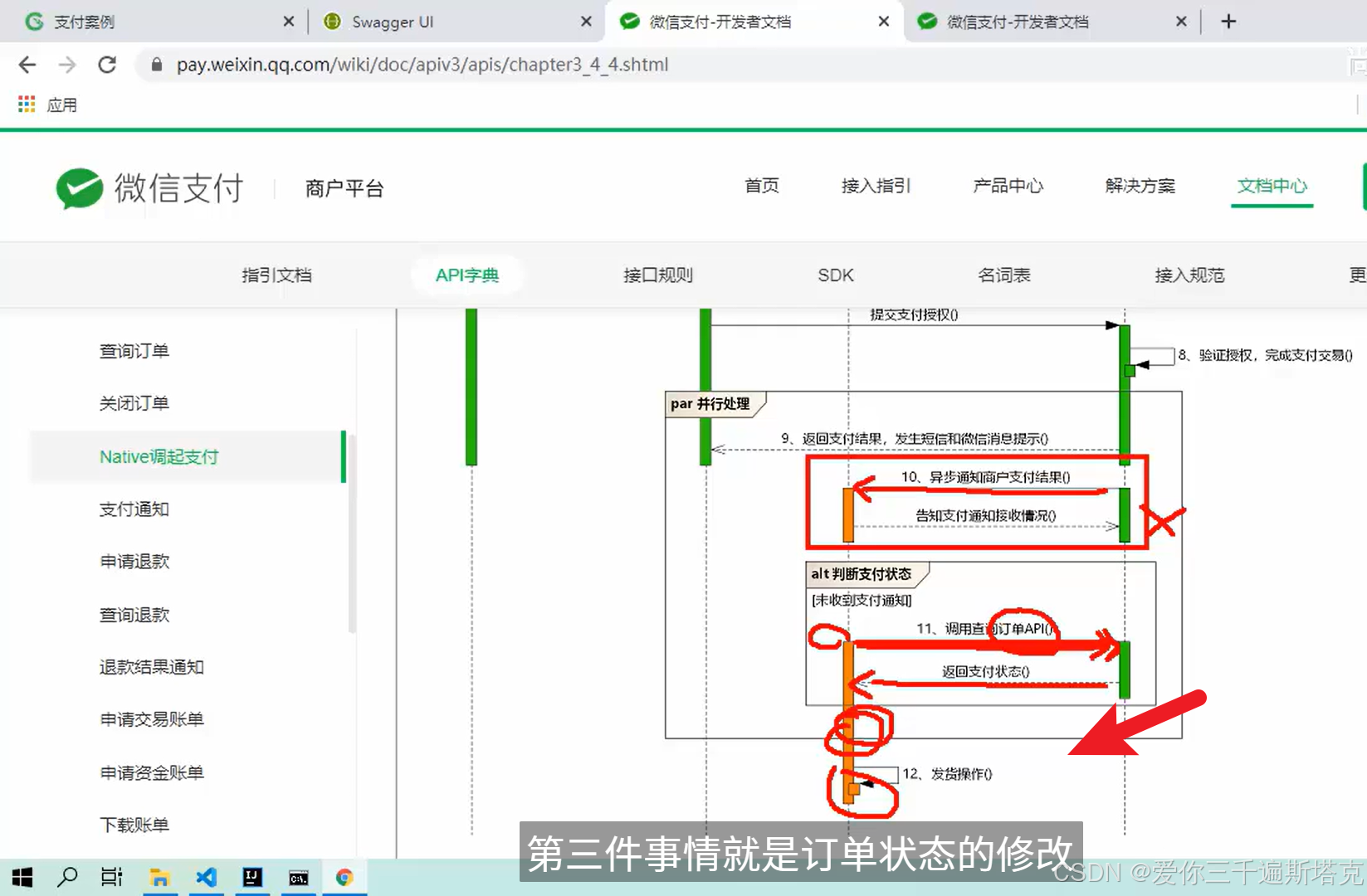This screenshot has width=1367, height=896.
Task: Open 申请资金账单 in the sidebar
Action: (x=151, y=772)
